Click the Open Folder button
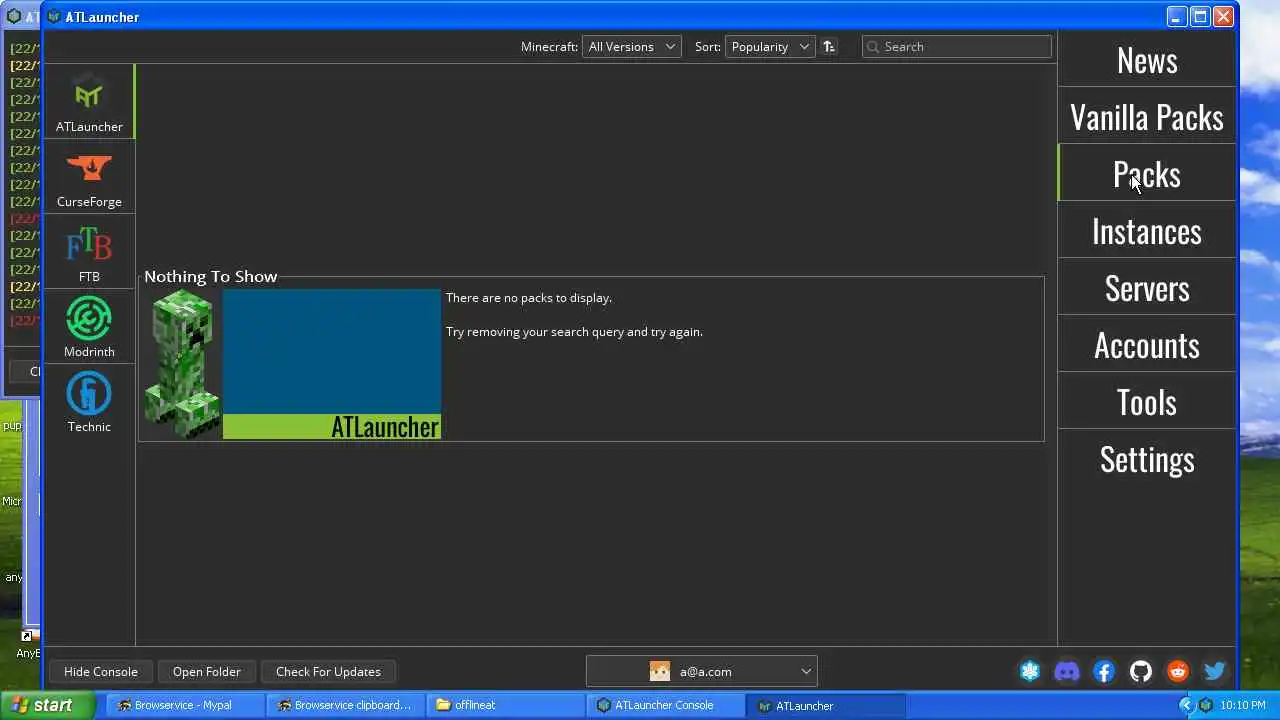1280x720 pixels. tap(206, 672)
